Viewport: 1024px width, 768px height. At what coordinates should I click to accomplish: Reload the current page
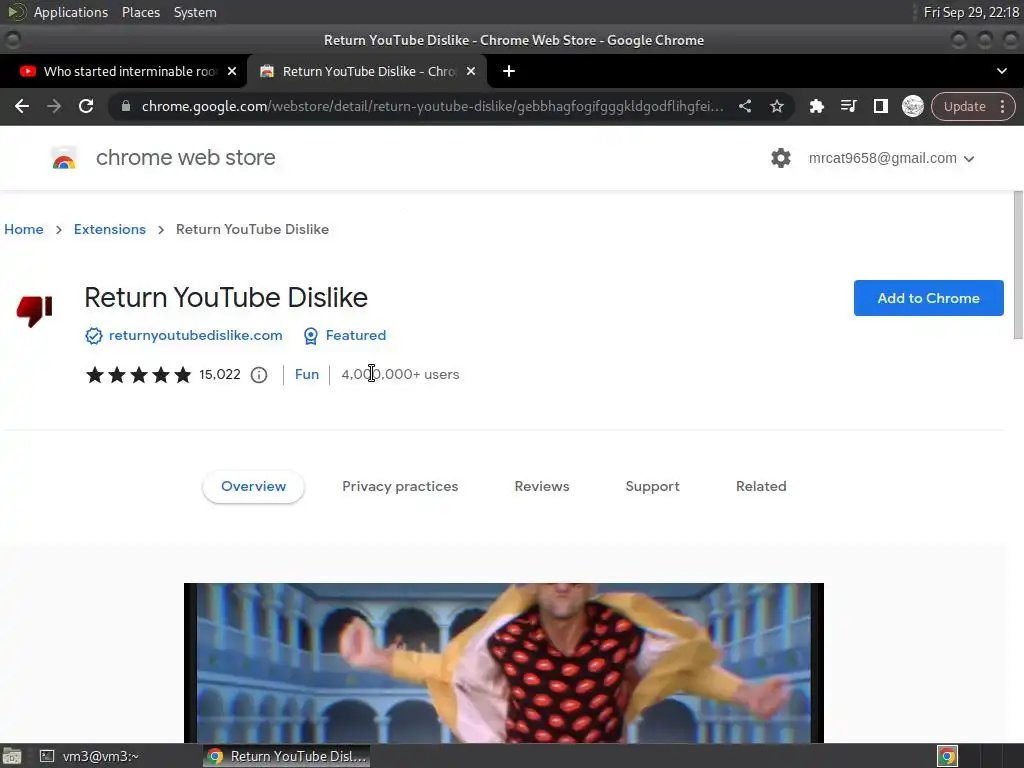coord(86,106)
